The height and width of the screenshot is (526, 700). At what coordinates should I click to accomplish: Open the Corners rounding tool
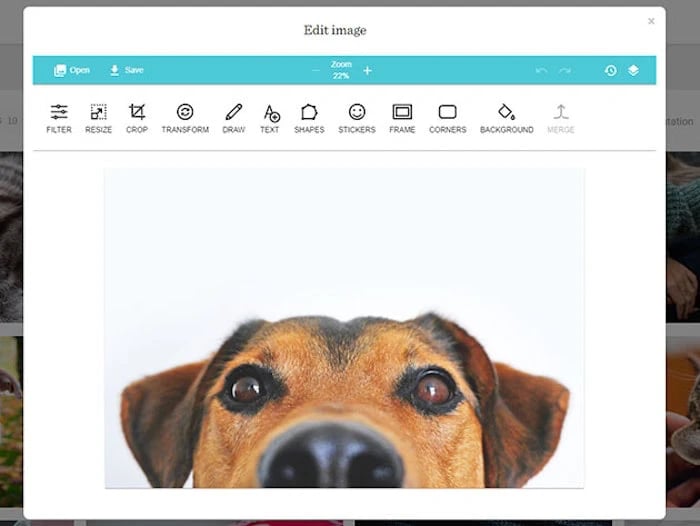point(447,118)
